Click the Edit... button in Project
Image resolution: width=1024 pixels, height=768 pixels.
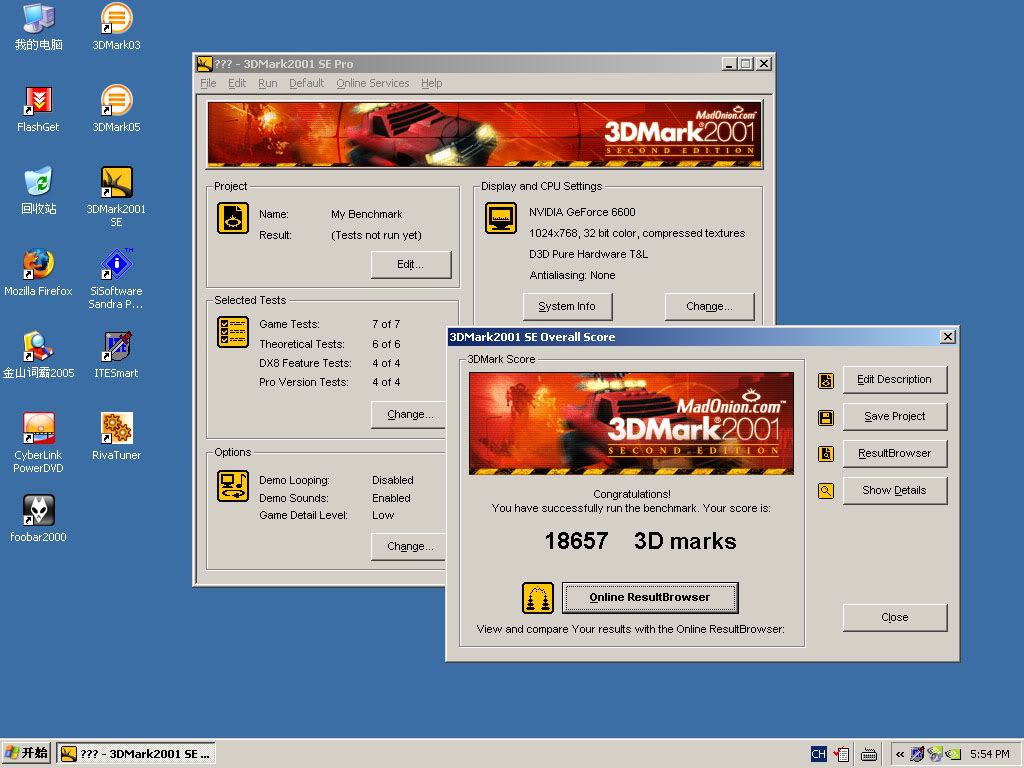click(411, 264)
